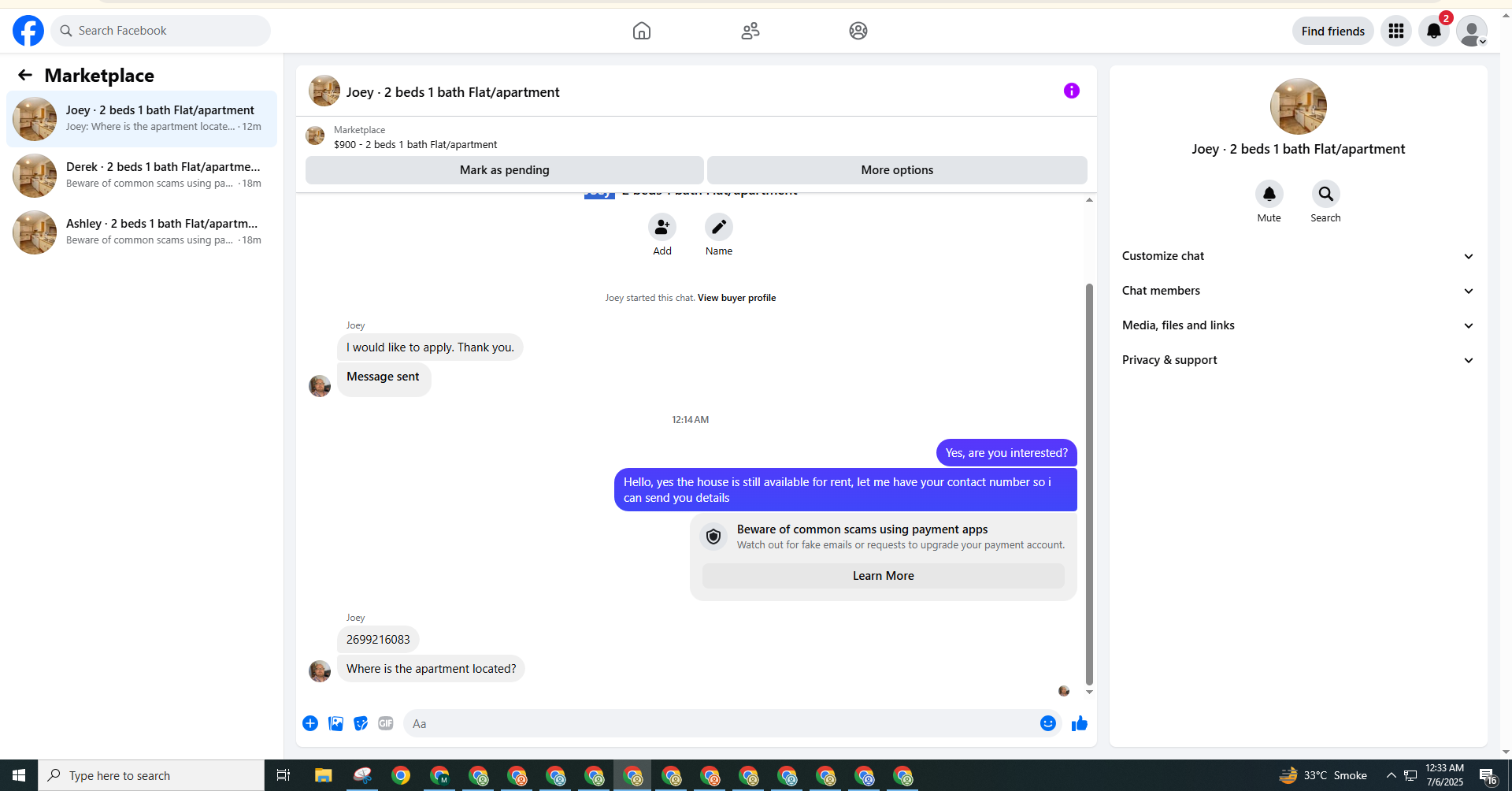Click large listing photo in right panel
Screen dimensions: 1512x791
pyautogui.click(x=1299, y=106)
